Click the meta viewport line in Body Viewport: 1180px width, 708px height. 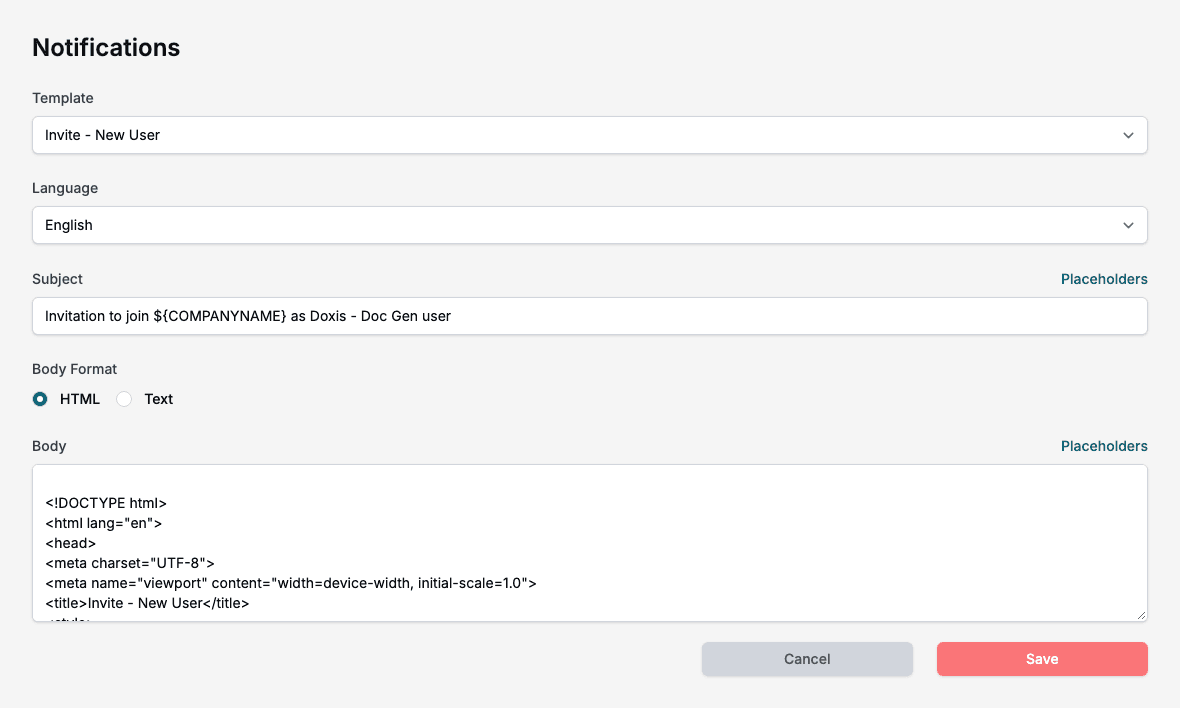tap(290, 583)
